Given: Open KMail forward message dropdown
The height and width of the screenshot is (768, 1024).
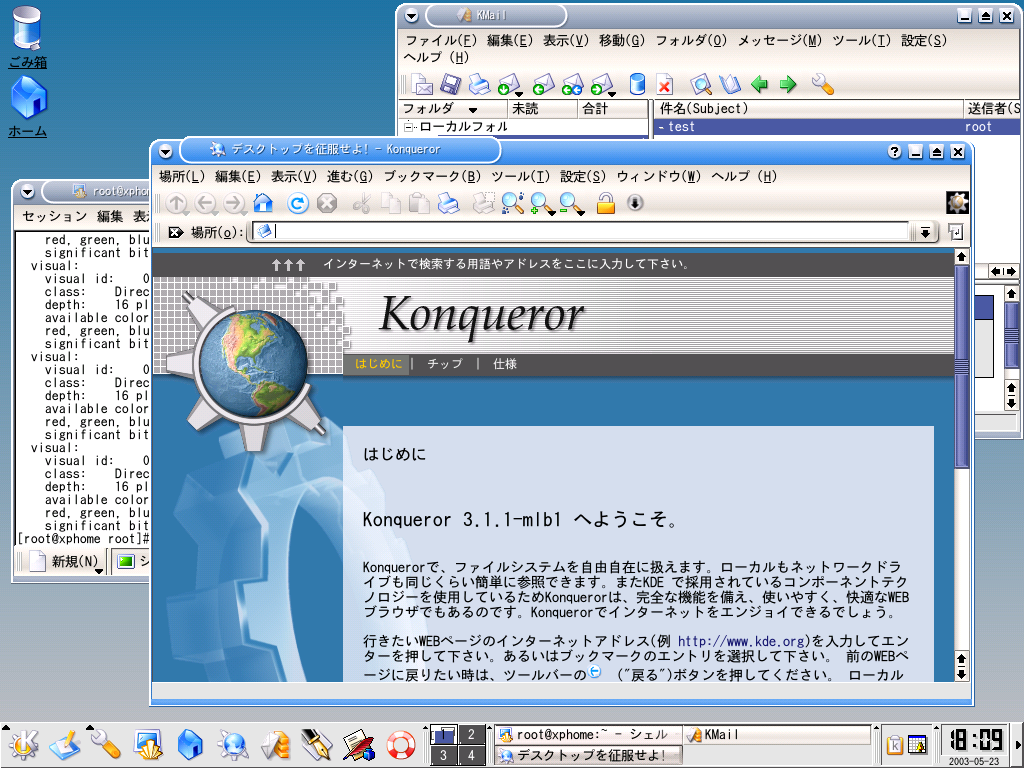Looking at the screenshot, I should pyautogui.click(x=612, y=93).
